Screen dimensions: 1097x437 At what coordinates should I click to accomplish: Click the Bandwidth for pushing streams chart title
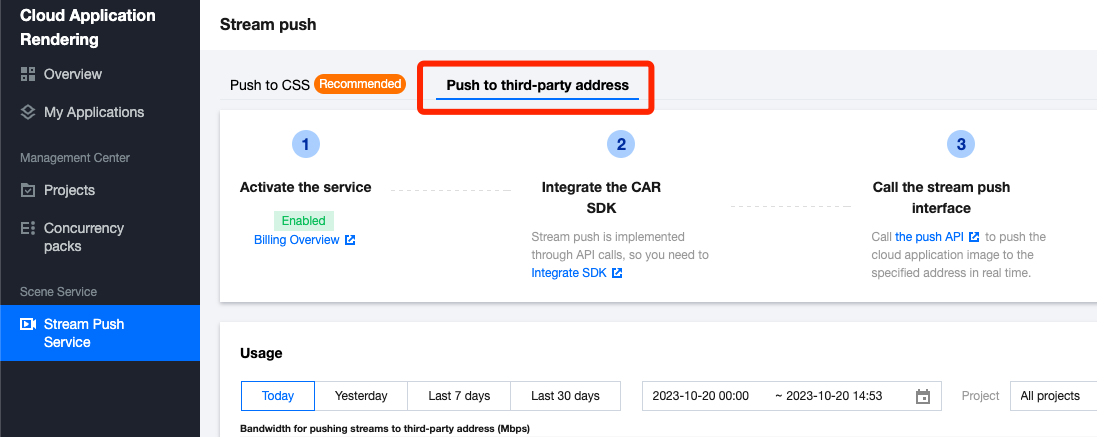[x=385, y=428]
